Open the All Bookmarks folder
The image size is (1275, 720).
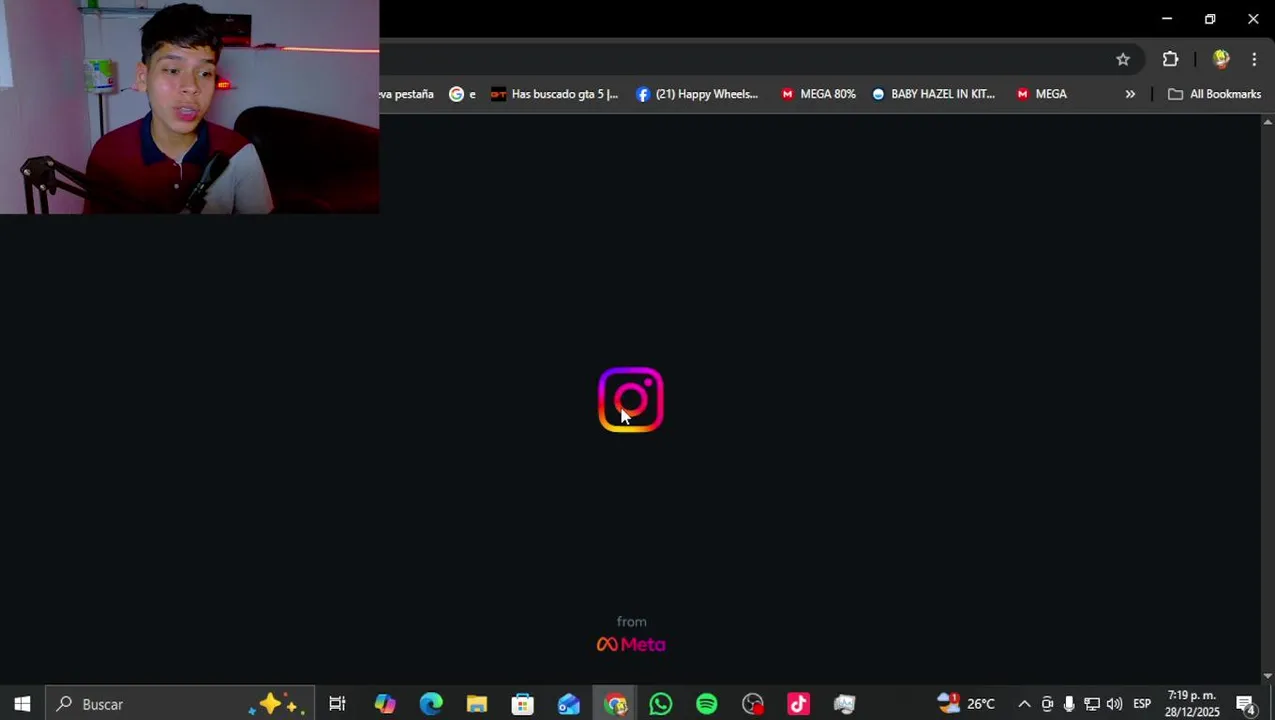[1214, 94]
